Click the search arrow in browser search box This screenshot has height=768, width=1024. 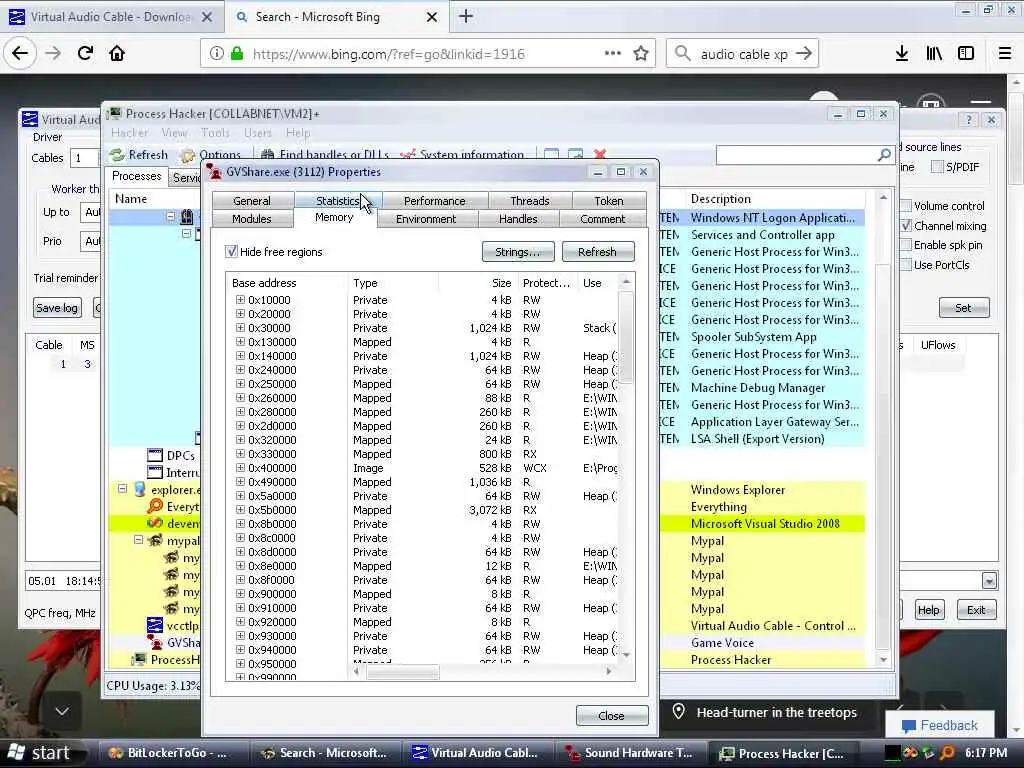[804, 54]
